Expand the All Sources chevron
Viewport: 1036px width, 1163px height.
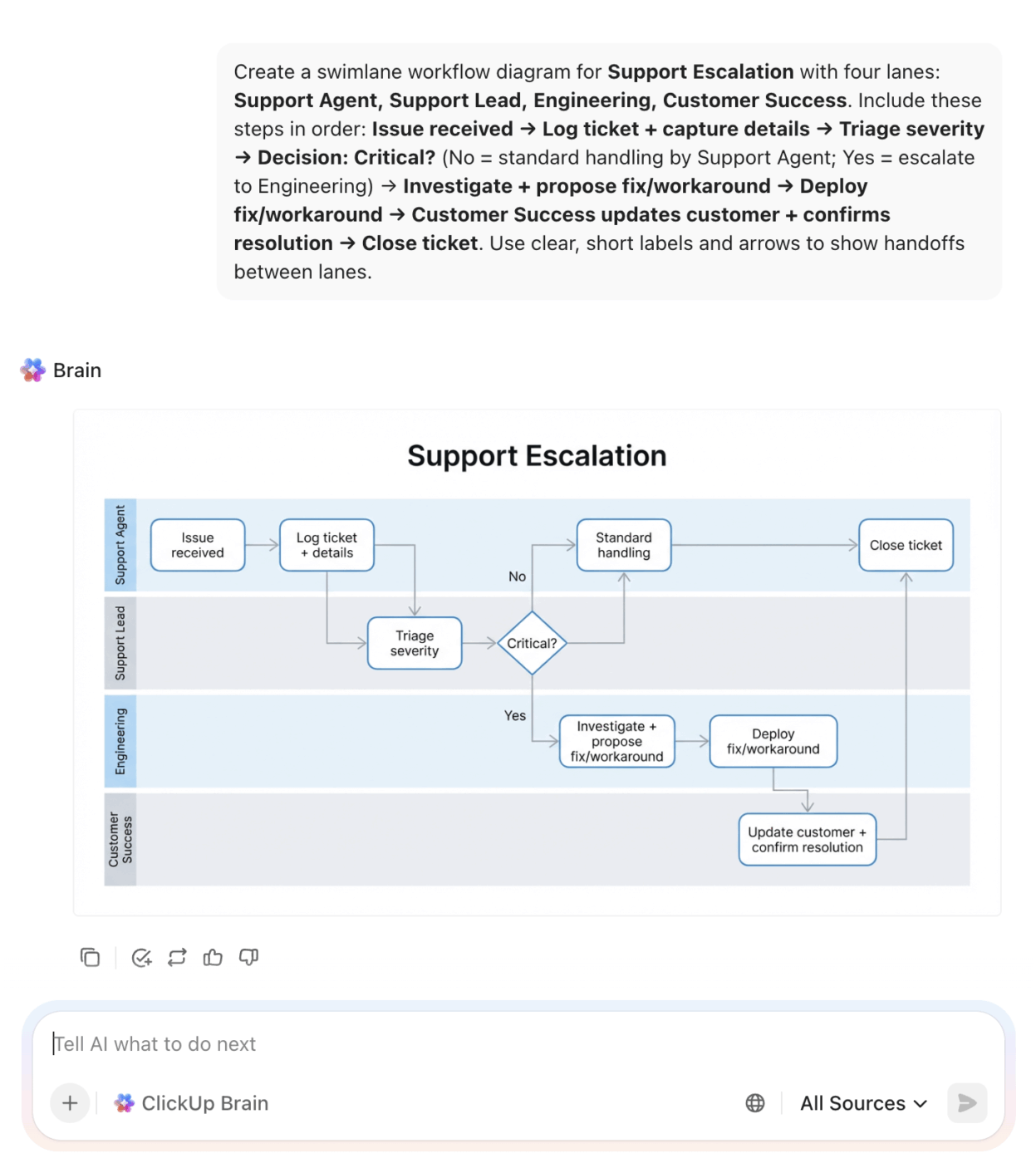click(x=921, y=1105)
